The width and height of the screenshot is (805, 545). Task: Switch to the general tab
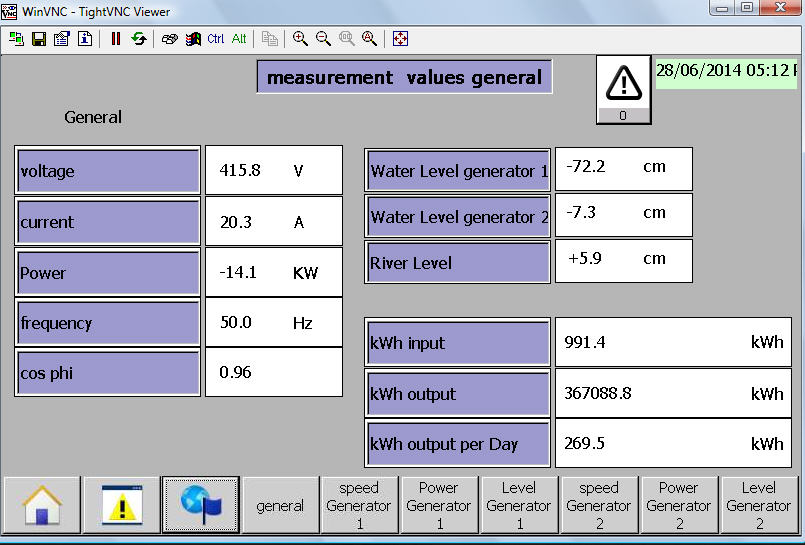tap(280, 506)
